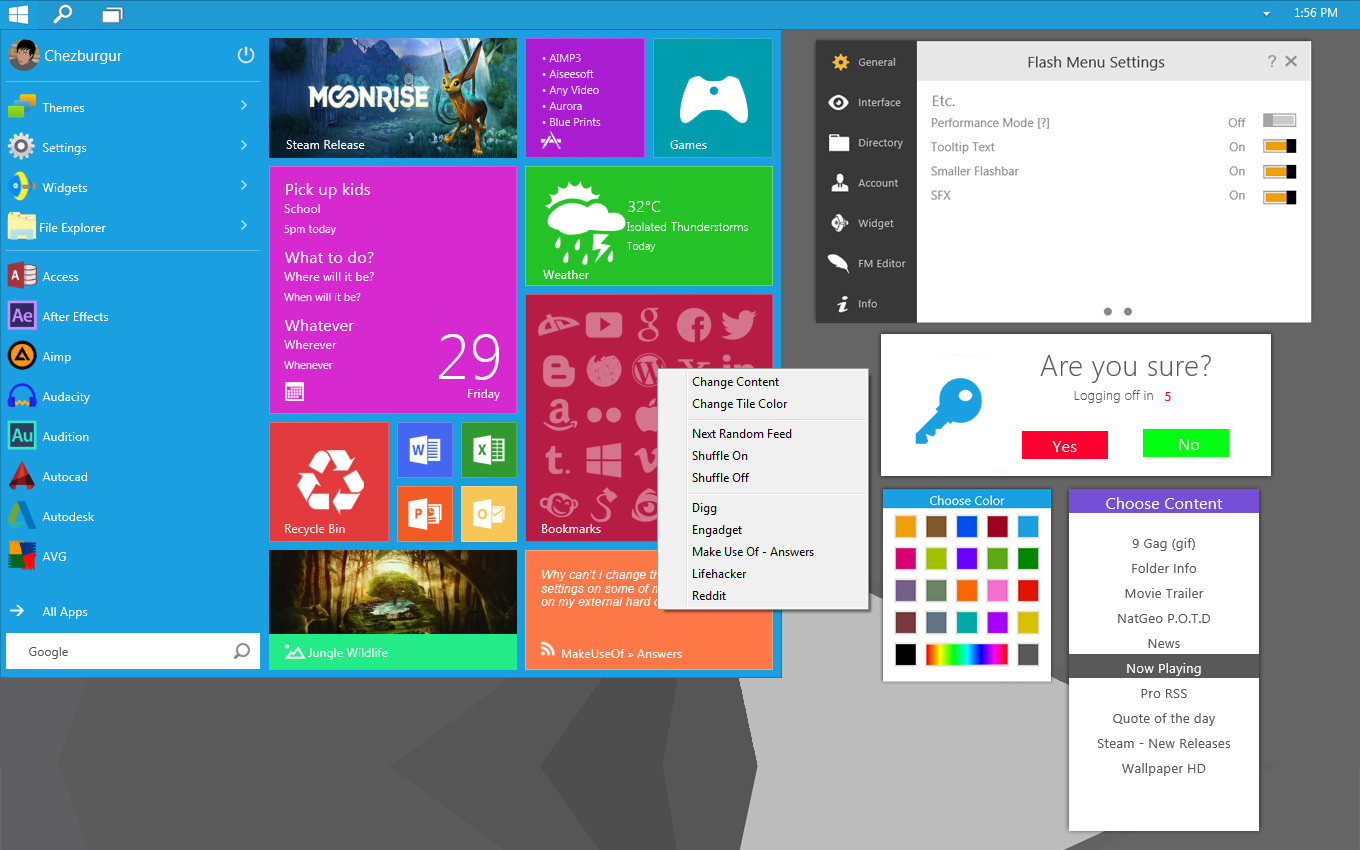Open the Word tile
This screenshot has width=1360, height=850.
click(425, 450)
